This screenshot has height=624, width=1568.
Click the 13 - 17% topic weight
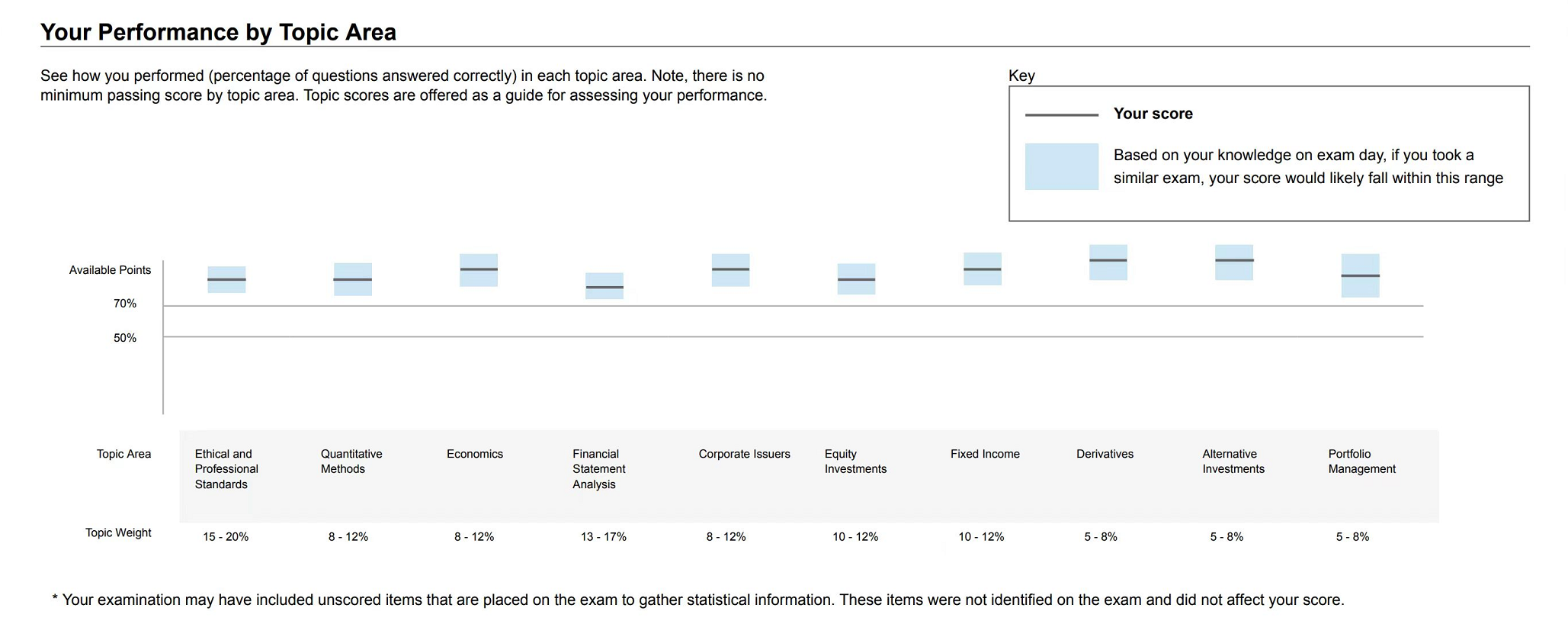point(604,537)
